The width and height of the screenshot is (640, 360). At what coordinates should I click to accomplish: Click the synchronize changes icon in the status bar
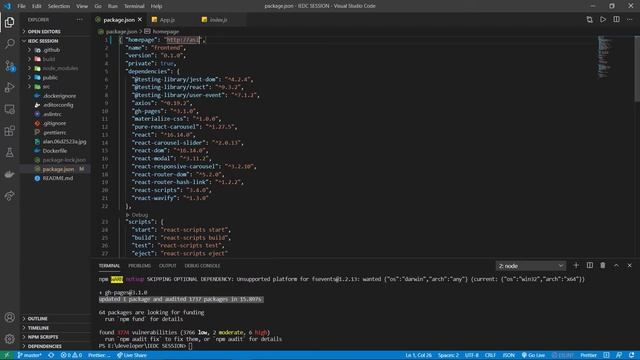[x=51, y=355]
